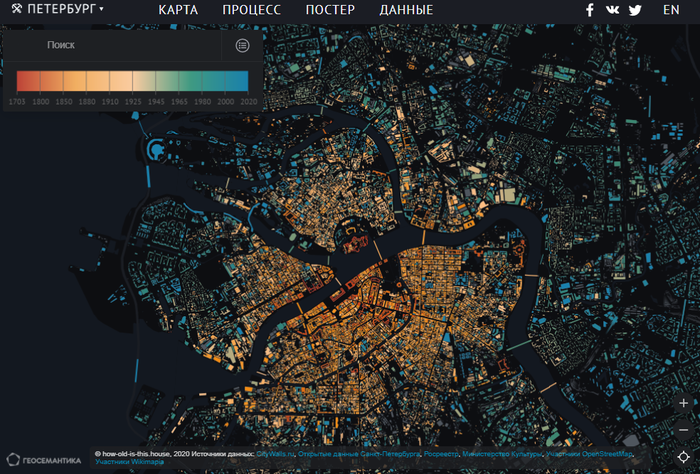The width and height of the screenshot is (700, 474).
Task: Share via the Twitter icon
Action: pyautogui.click(x=636, y=10)
